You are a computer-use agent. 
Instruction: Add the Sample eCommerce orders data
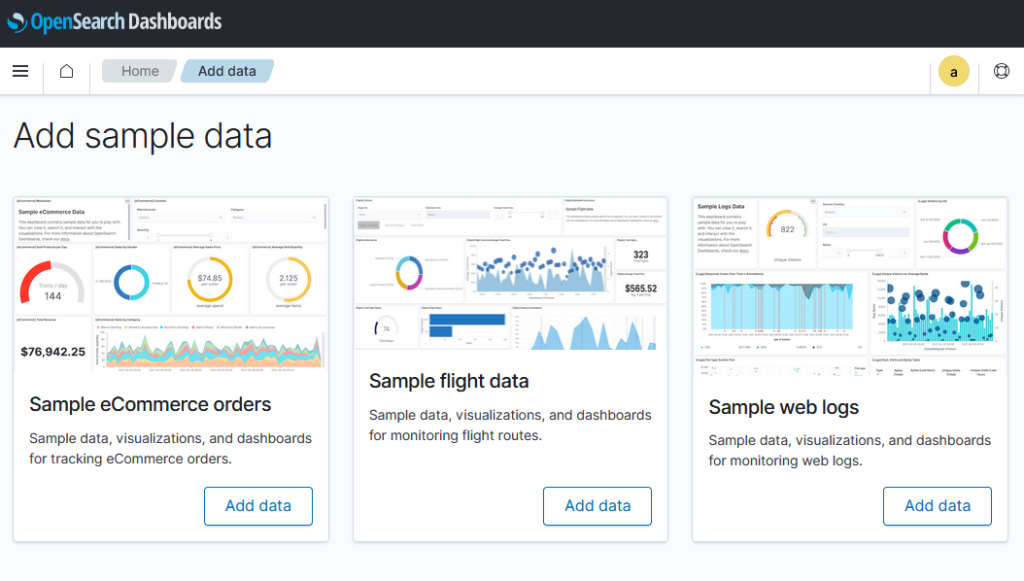point(258,506)
